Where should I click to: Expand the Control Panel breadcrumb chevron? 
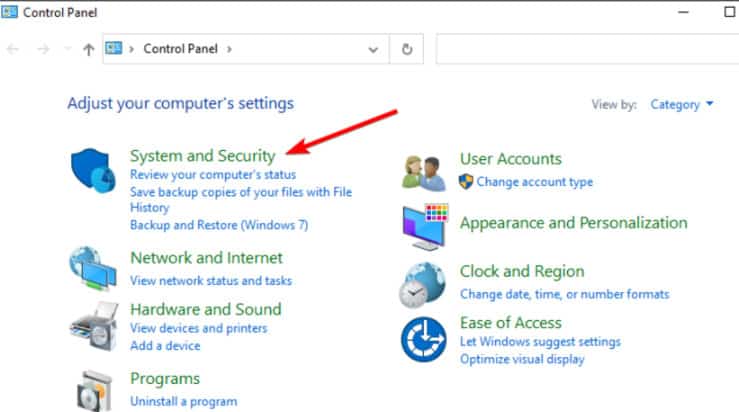(228, 49)
